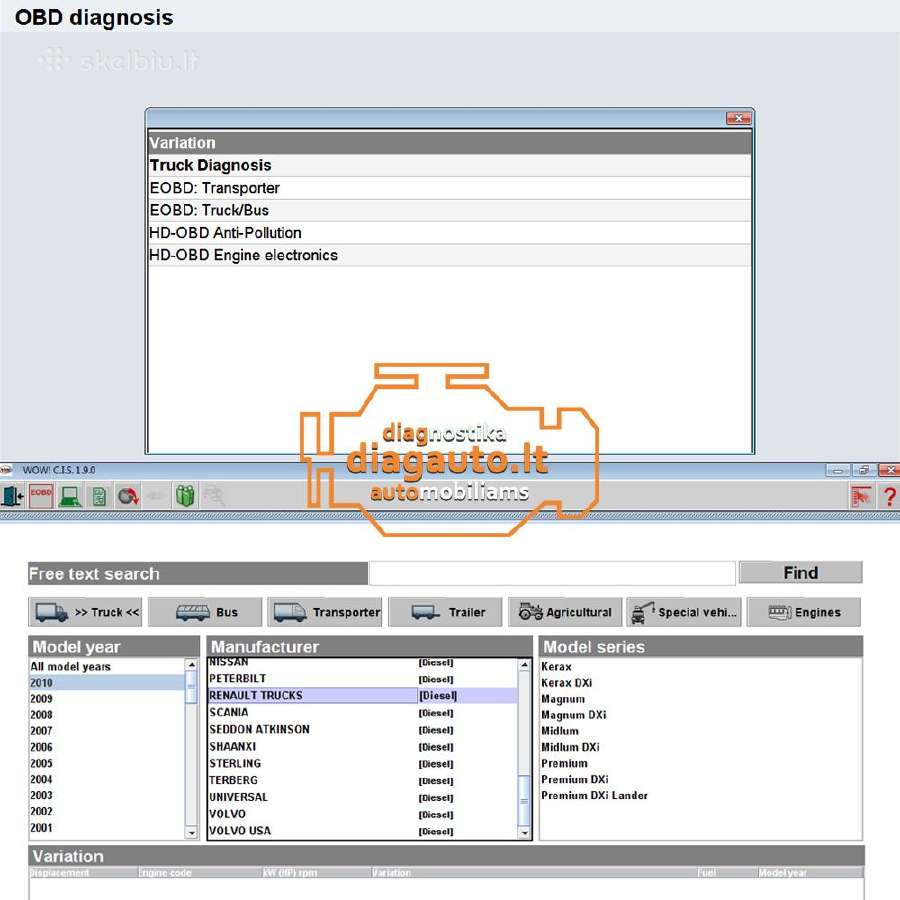Close the Variation dialog with X

[x=739, y=118]
